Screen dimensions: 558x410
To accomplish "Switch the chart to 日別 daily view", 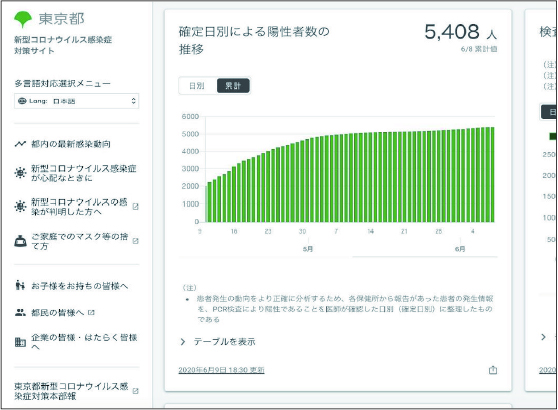I will (197, 86).
